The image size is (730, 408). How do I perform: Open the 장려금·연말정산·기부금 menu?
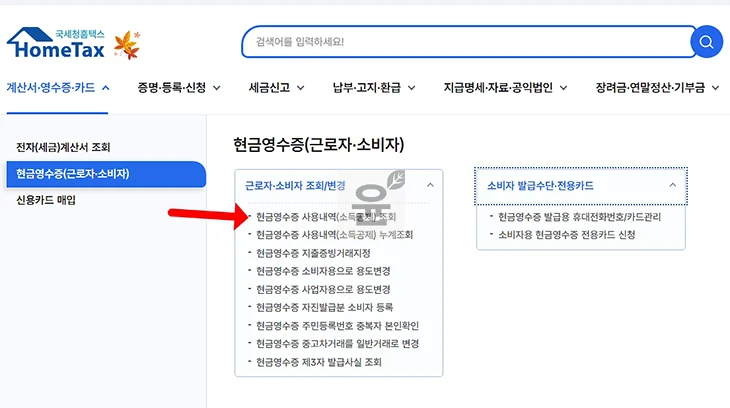pos(656,88)
